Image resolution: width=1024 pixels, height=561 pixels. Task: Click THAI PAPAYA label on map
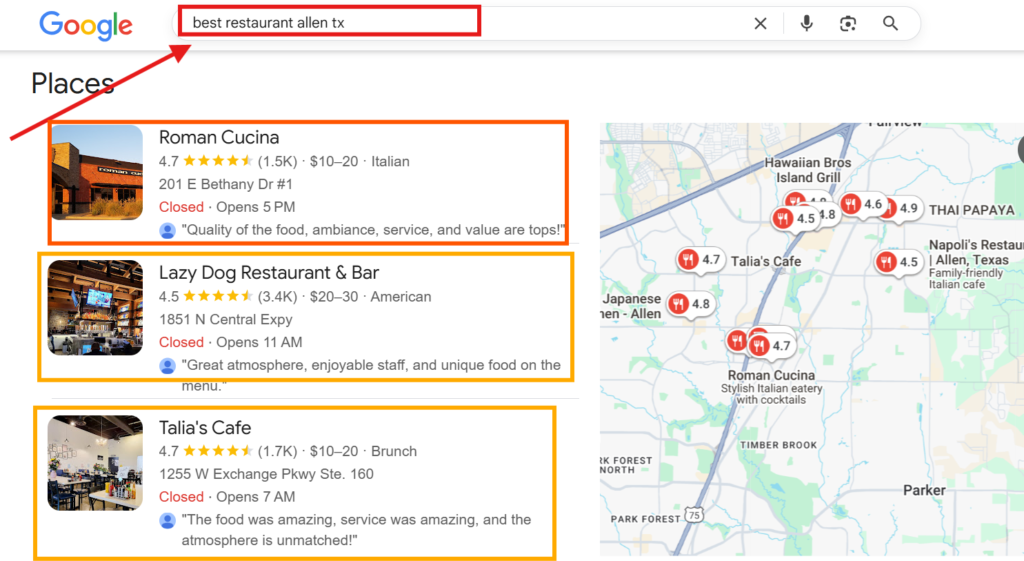point(972,210)
